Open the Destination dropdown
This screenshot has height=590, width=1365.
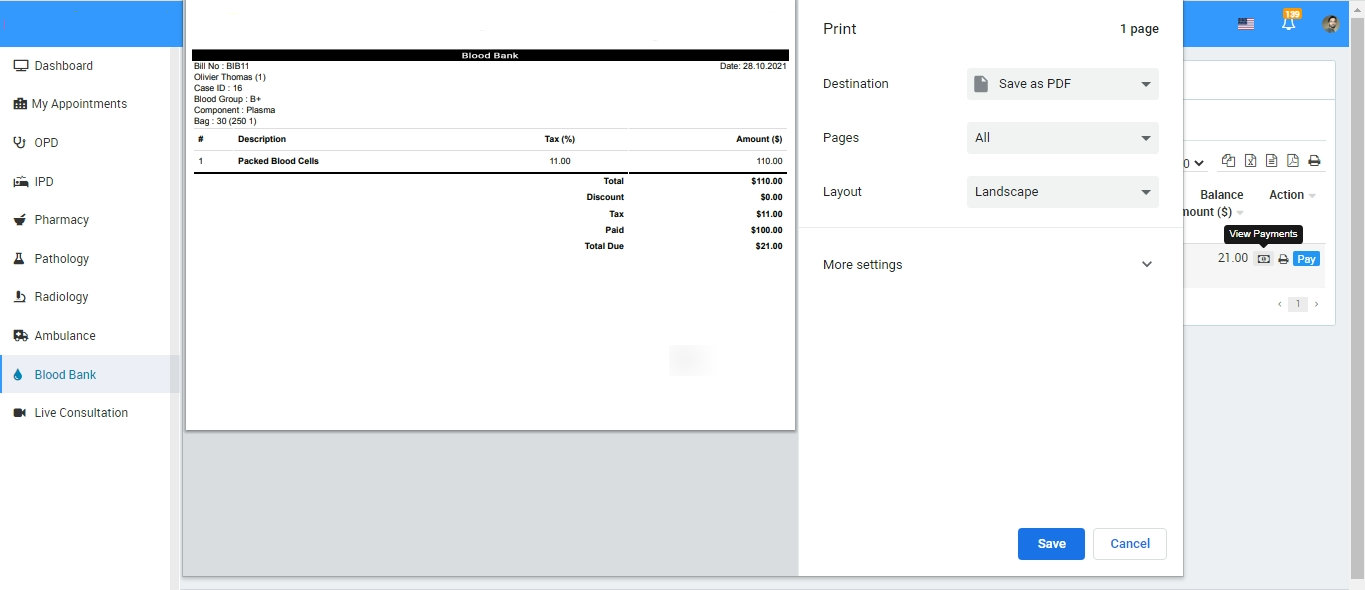pyautogui.click(x=1062, y=84)
